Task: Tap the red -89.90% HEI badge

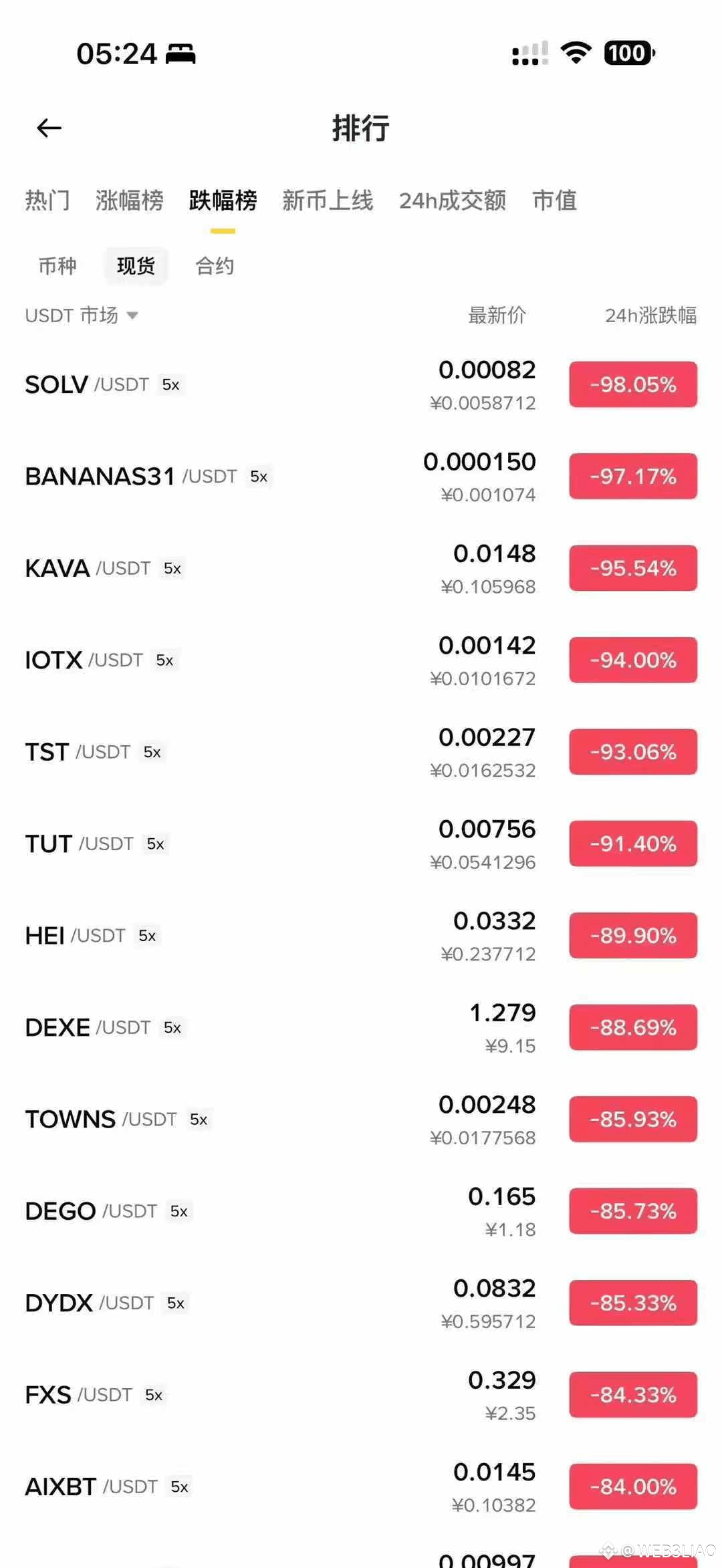Action: pos(633,936)
